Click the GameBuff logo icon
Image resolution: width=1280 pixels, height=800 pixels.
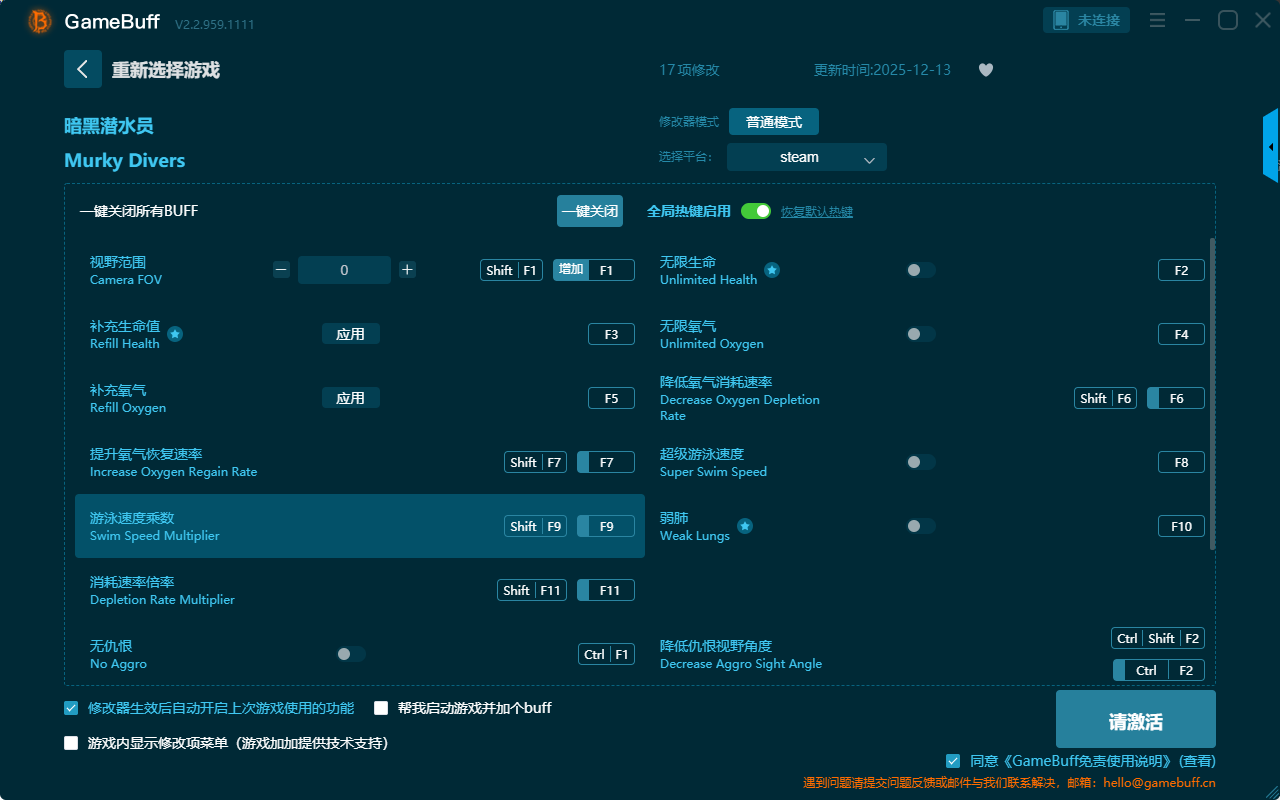coord(40,21)
